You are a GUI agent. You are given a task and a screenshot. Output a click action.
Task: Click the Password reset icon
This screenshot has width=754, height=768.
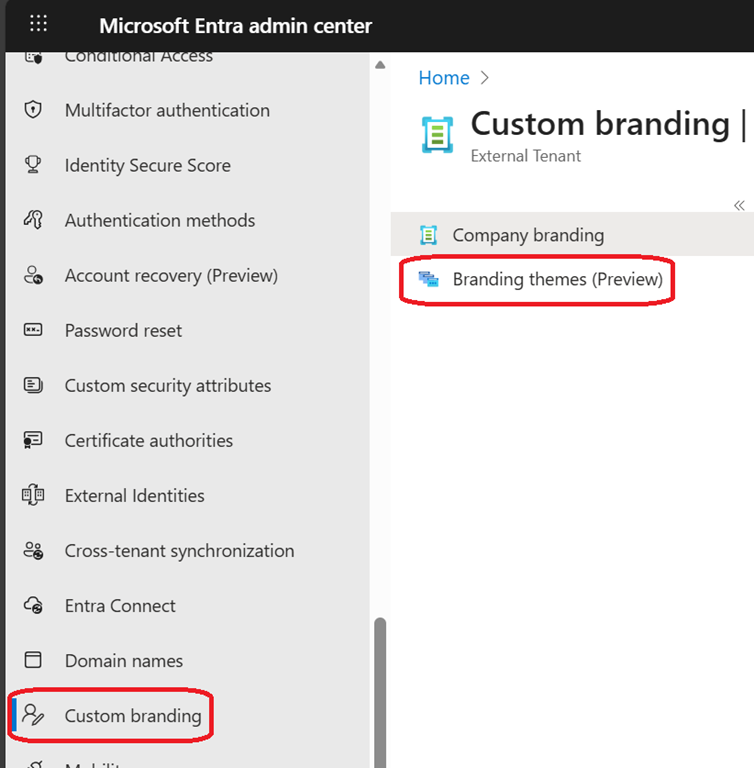[33, 330]
